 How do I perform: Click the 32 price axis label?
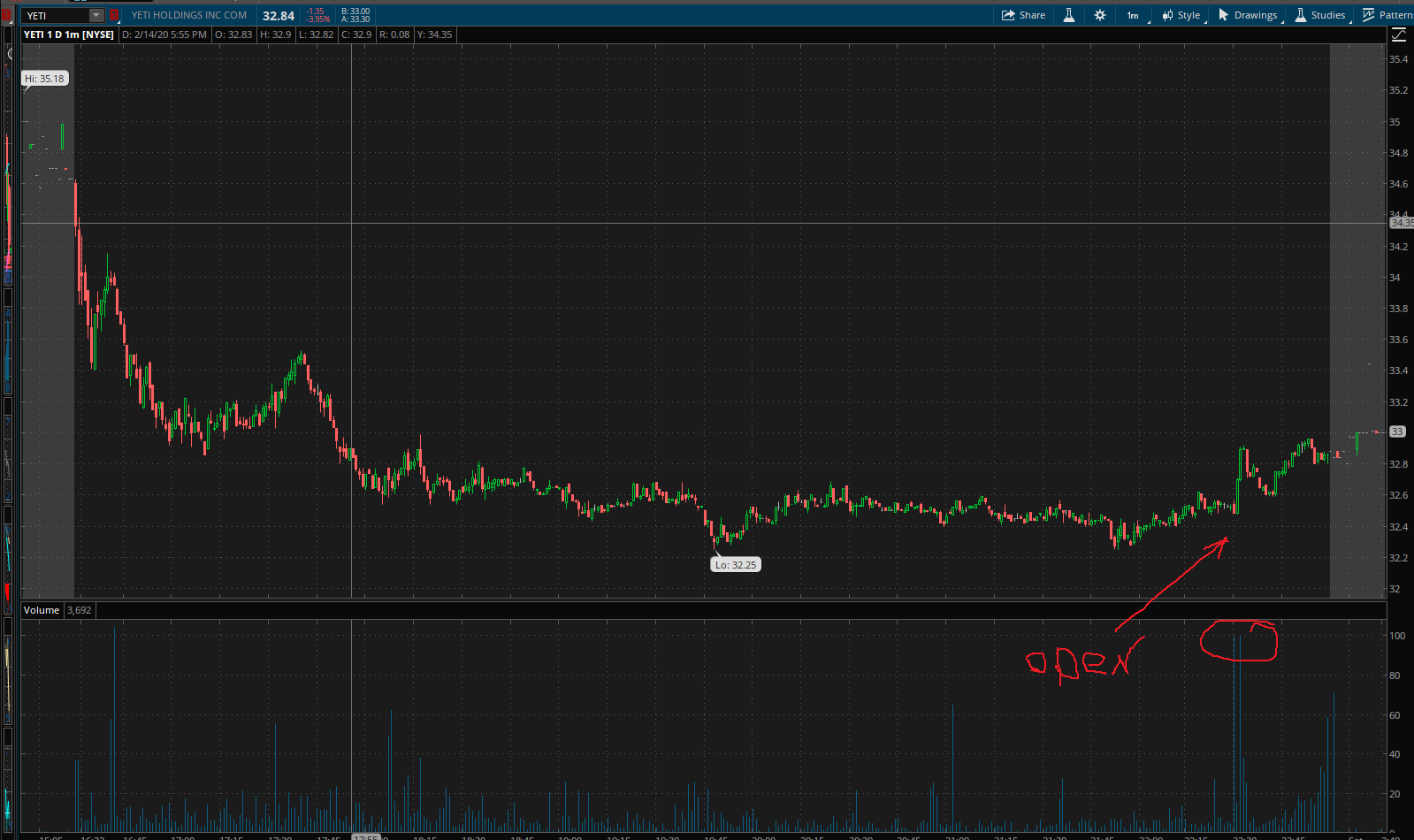(x=1395, y=589)
